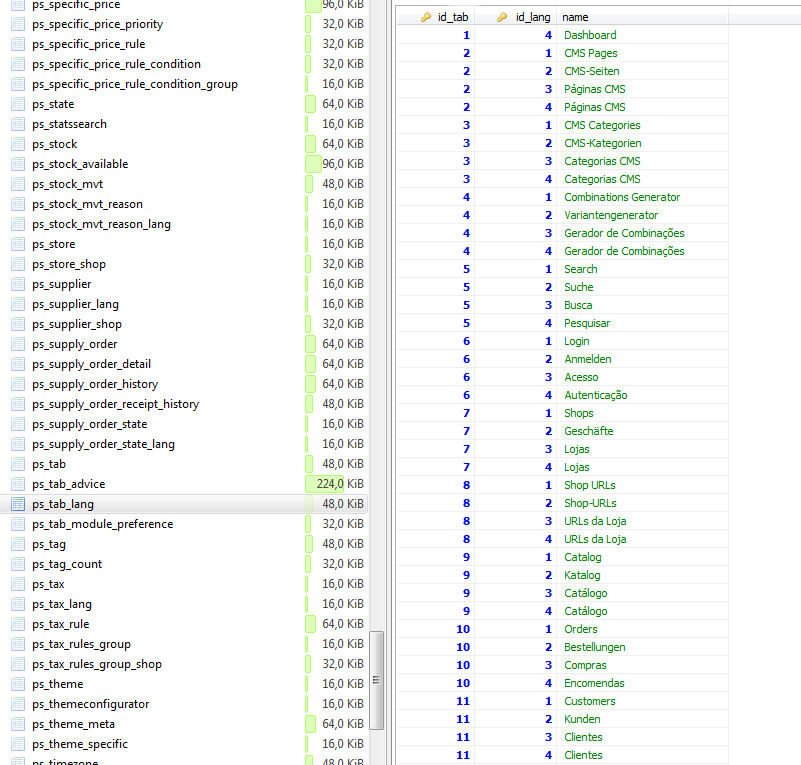This screenshot has width=801, height=765.
Task: Sort by the id_lang column header
Action: 515,17
